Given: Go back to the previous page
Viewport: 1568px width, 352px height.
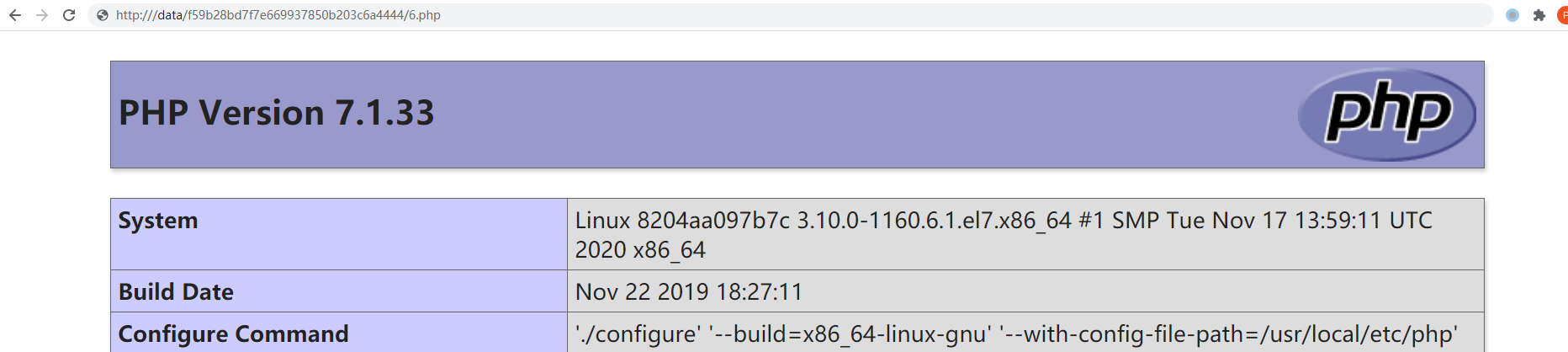Looking at the screenshot, I should tap(15, 15).
